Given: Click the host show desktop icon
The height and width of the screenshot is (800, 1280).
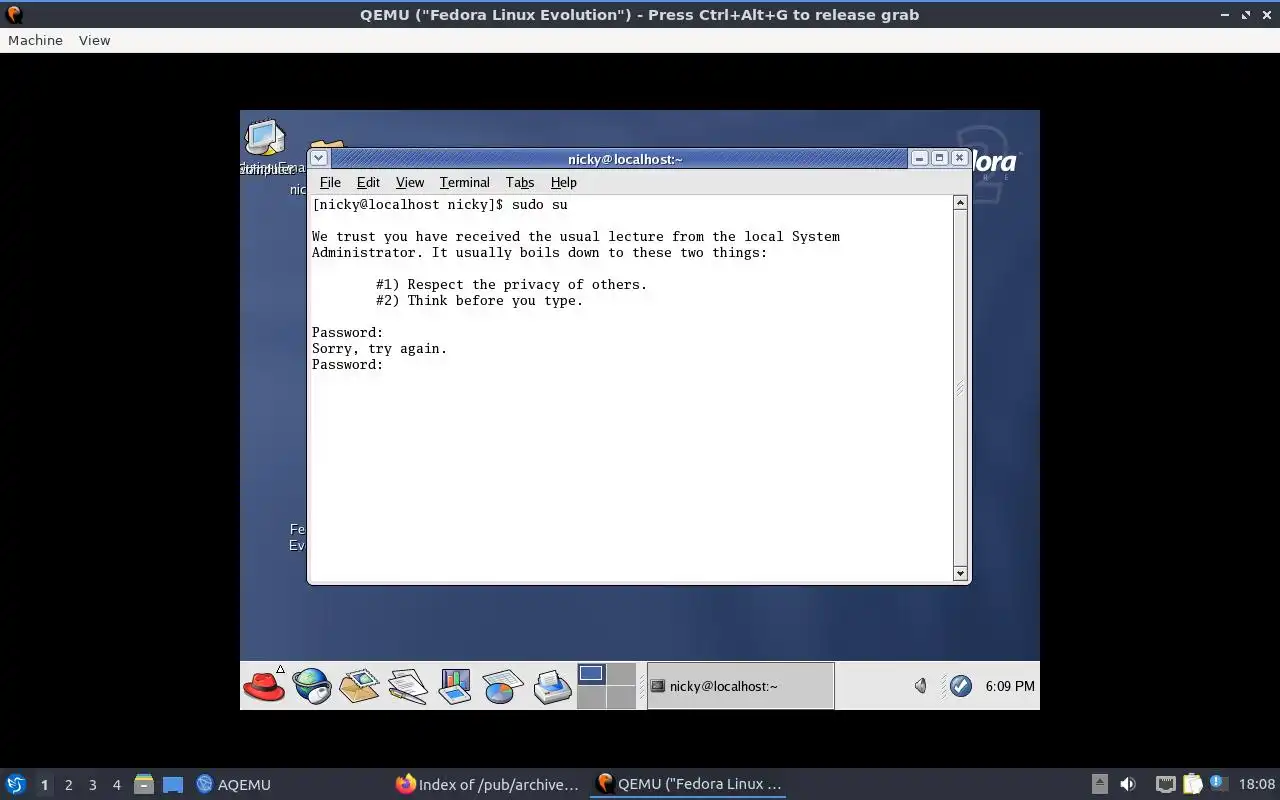Looking at the screenshot, I should pos(173,784).
